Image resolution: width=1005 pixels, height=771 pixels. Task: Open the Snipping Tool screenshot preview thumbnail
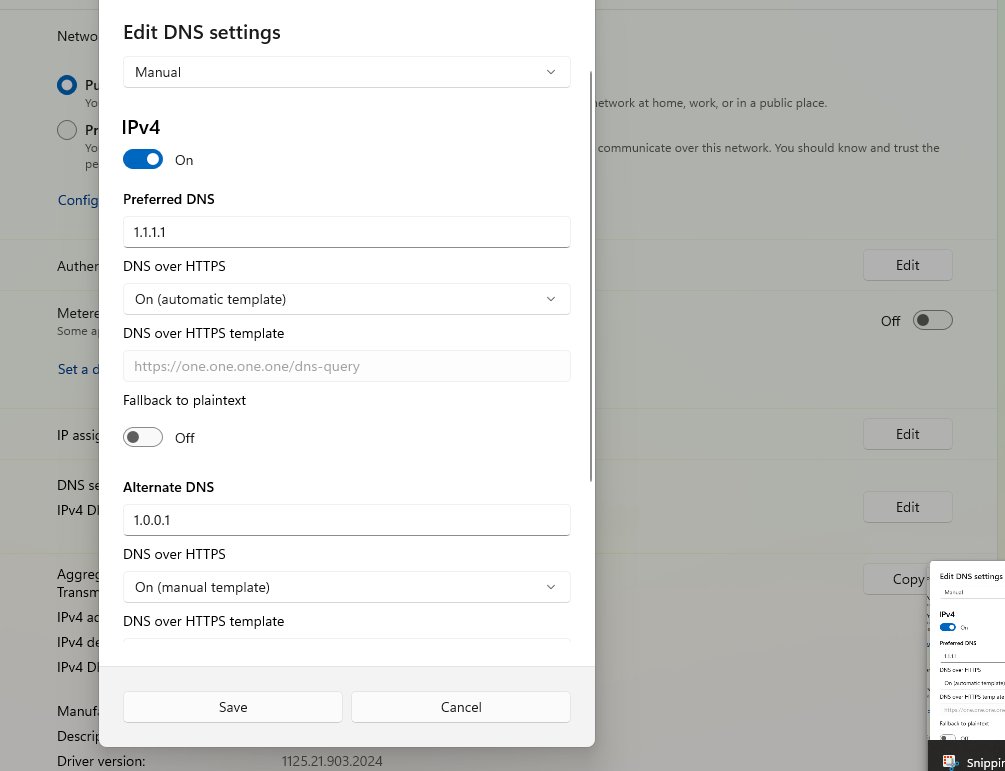pos(967,651)
